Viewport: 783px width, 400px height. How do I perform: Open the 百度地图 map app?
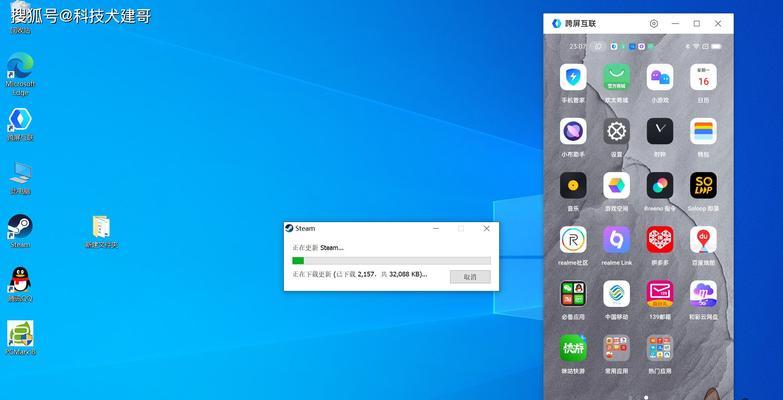pyautogui.click(x=703, y=240)
